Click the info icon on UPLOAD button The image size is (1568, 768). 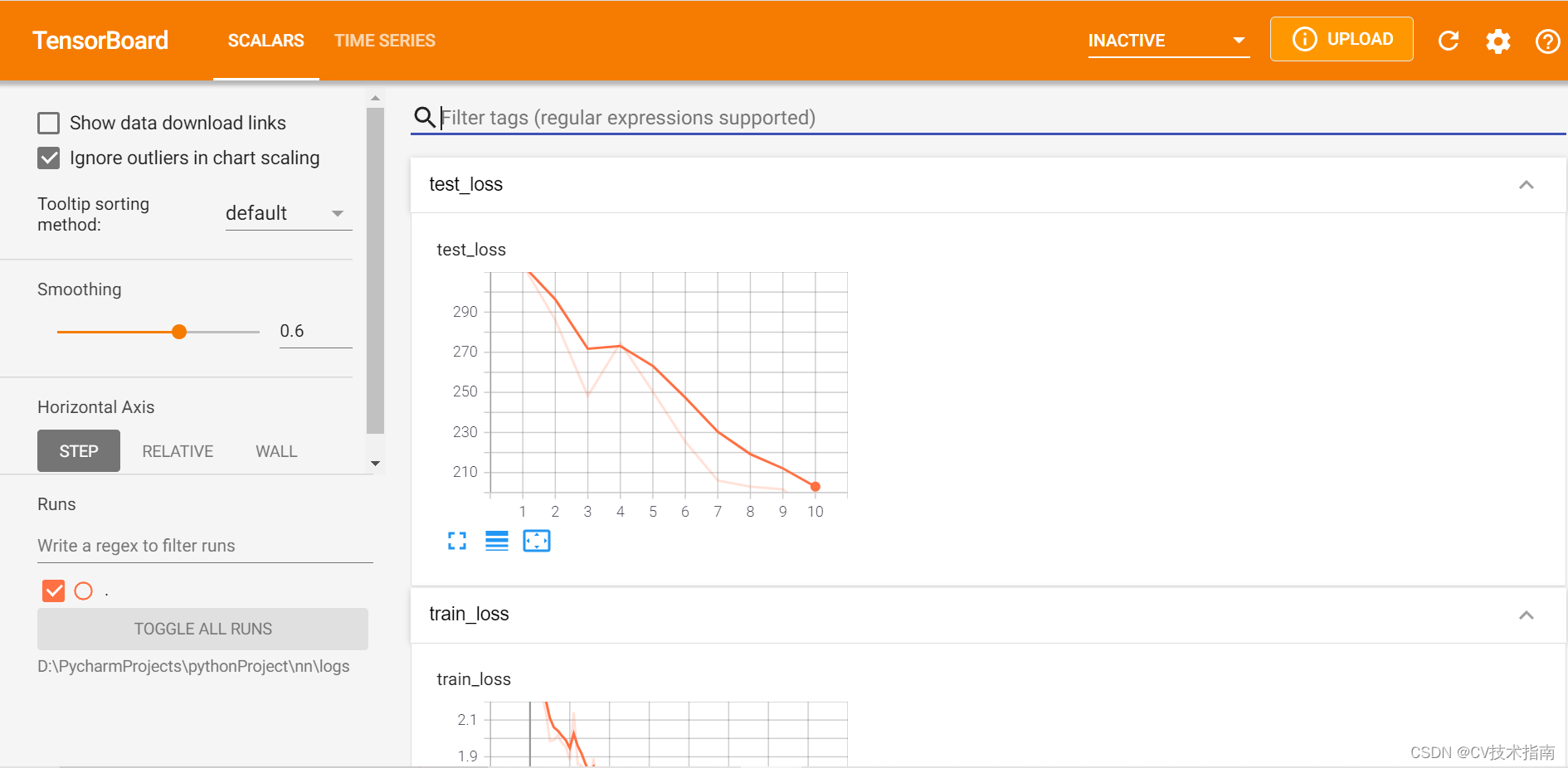coord(1303,38)
